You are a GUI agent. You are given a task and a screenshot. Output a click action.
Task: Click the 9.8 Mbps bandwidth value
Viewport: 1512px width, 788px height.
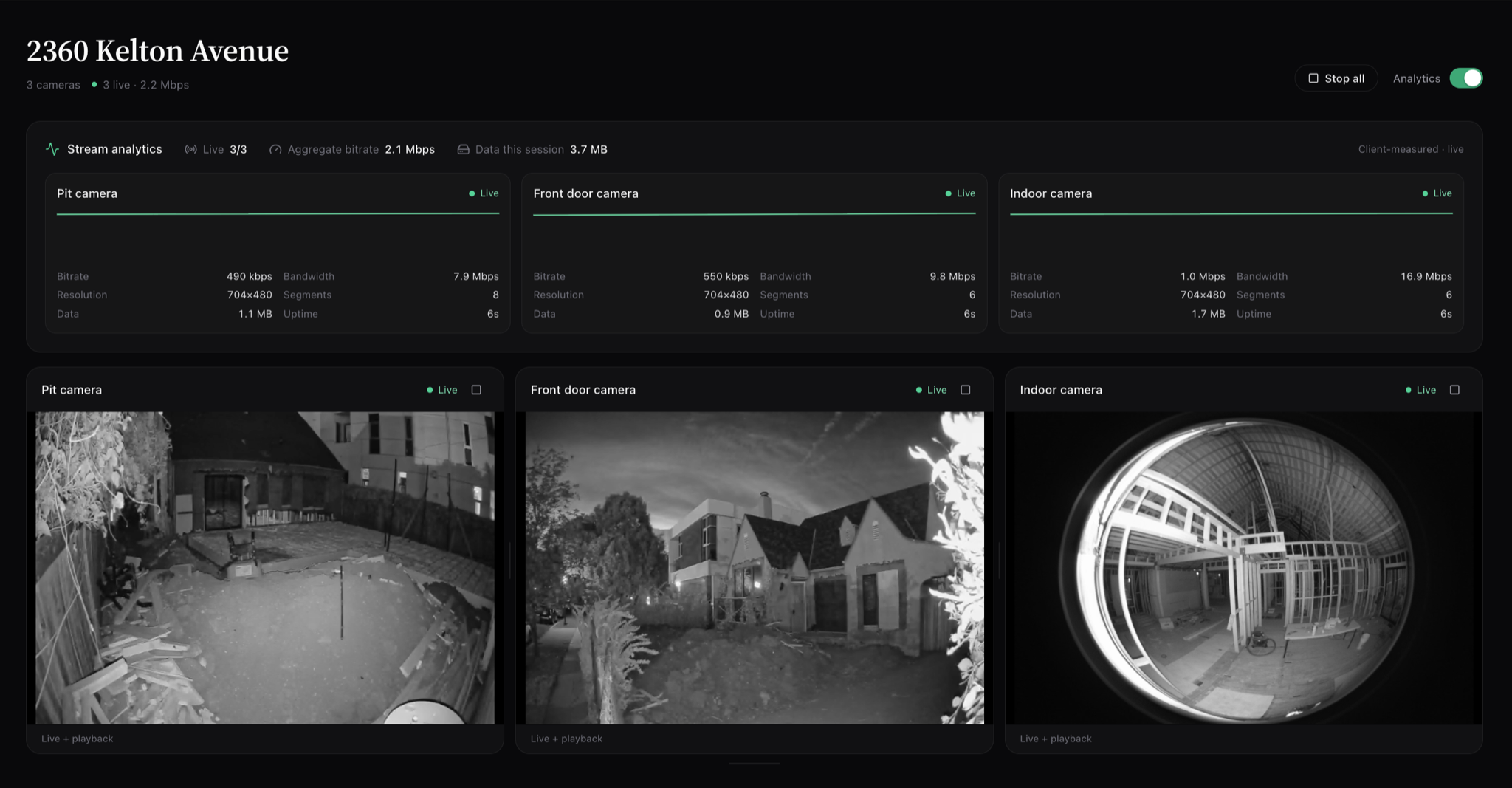click(x=952, y=276)
